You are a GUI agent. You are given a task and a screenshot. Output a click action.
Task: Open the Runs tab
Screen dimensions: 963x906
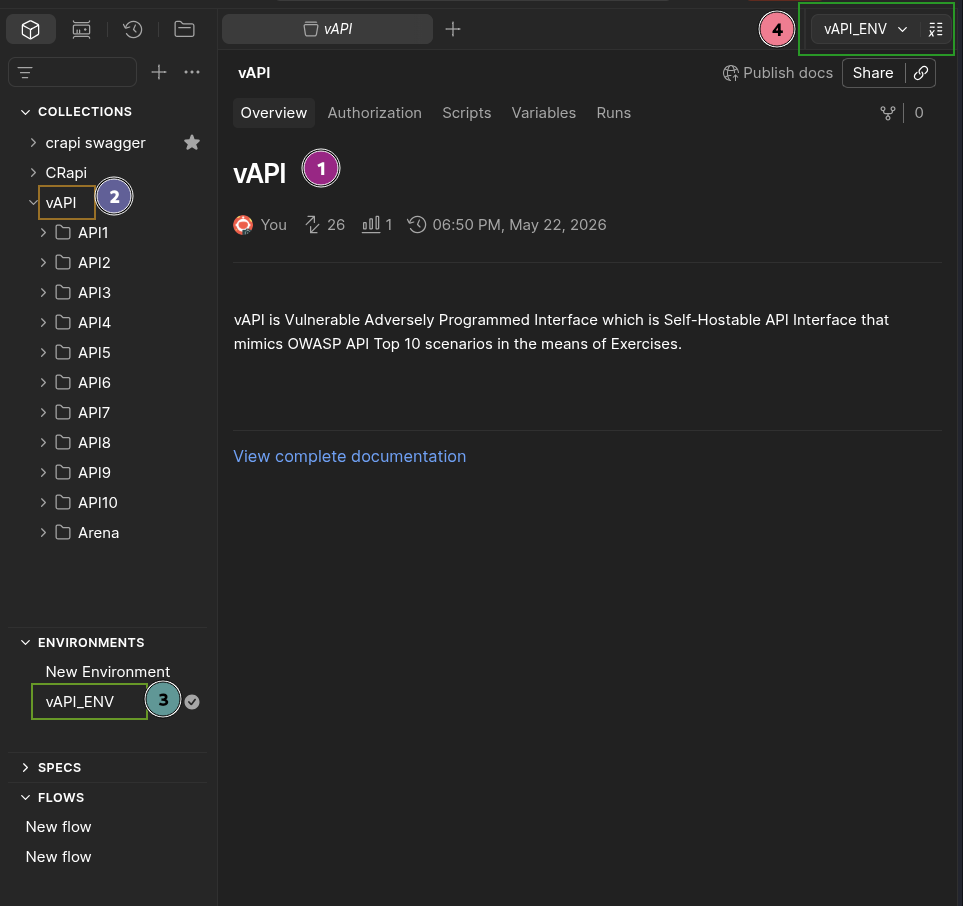pos(614,113)
